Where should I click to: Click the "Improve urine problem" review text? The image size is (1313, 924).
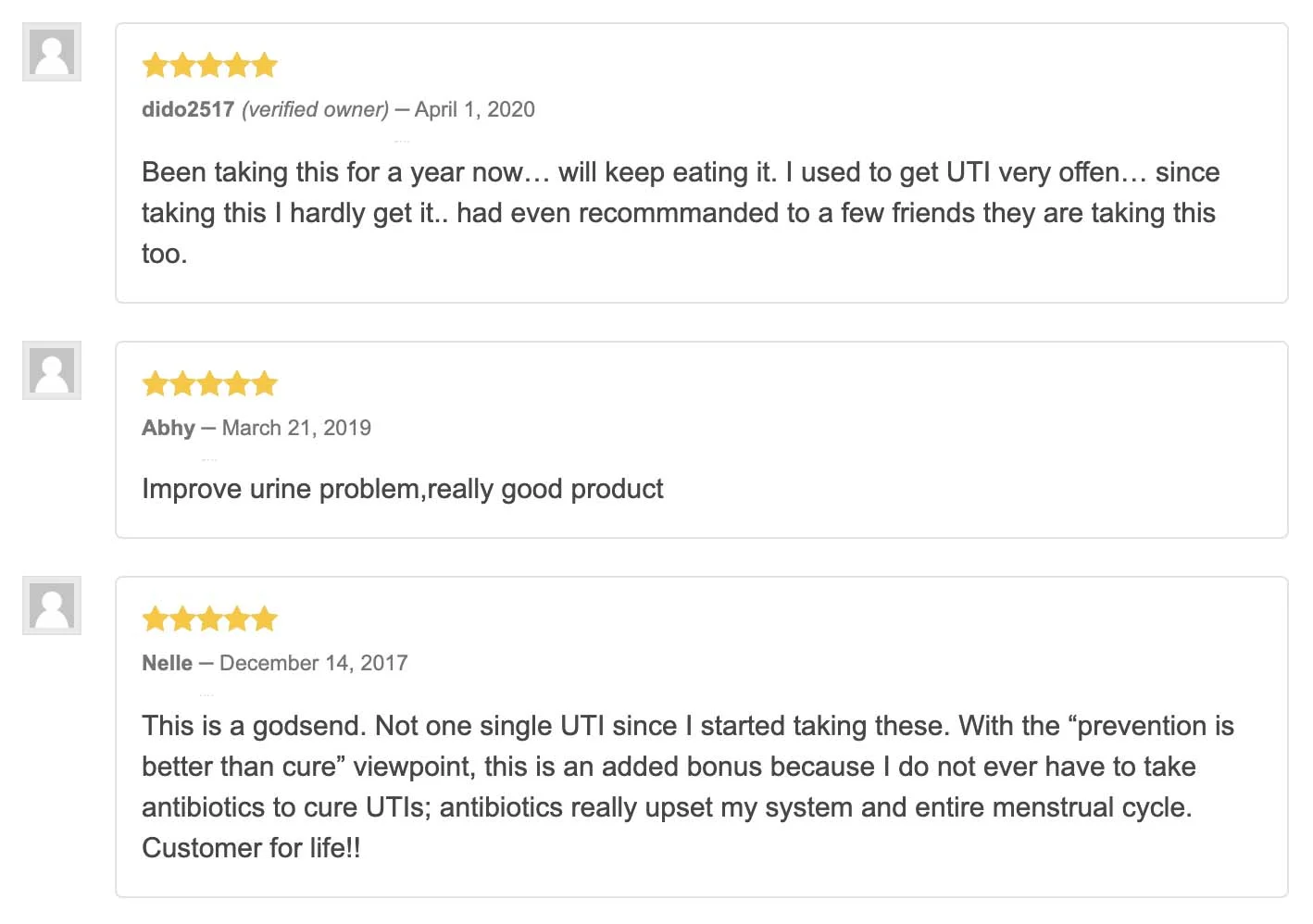403,489
